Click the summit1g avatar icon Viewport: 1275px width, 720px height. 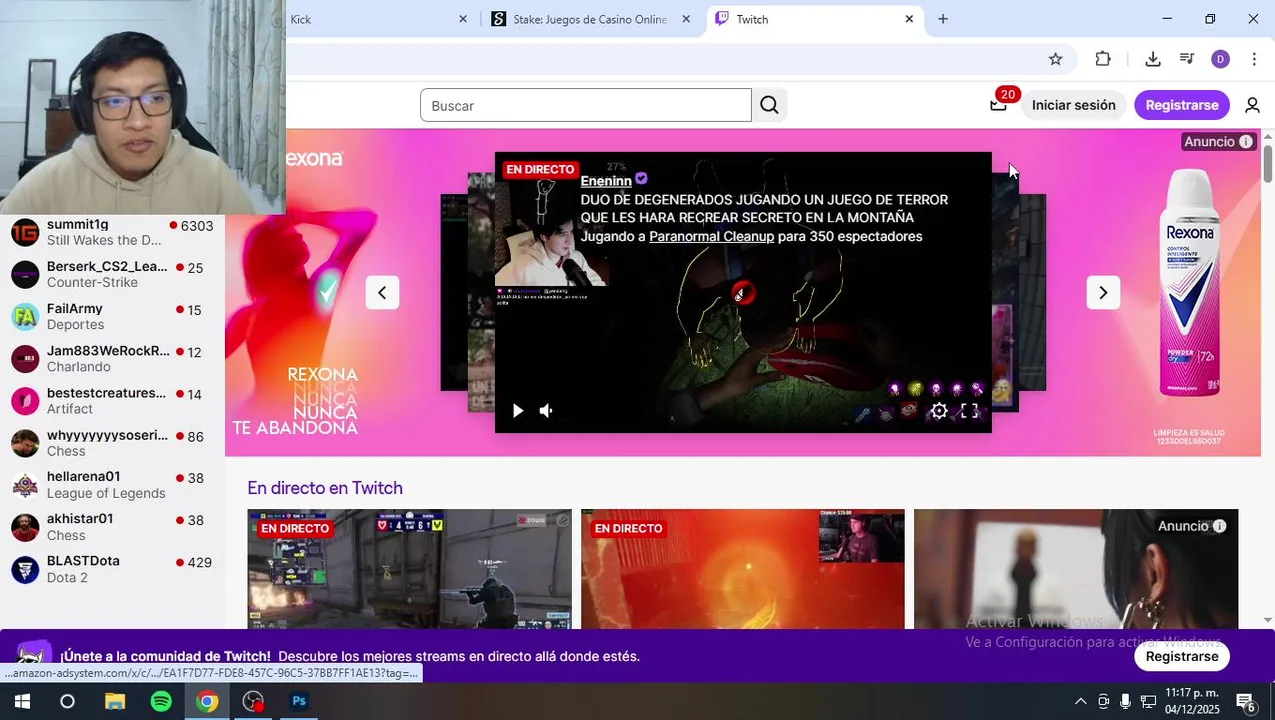(x=25, y=233)
